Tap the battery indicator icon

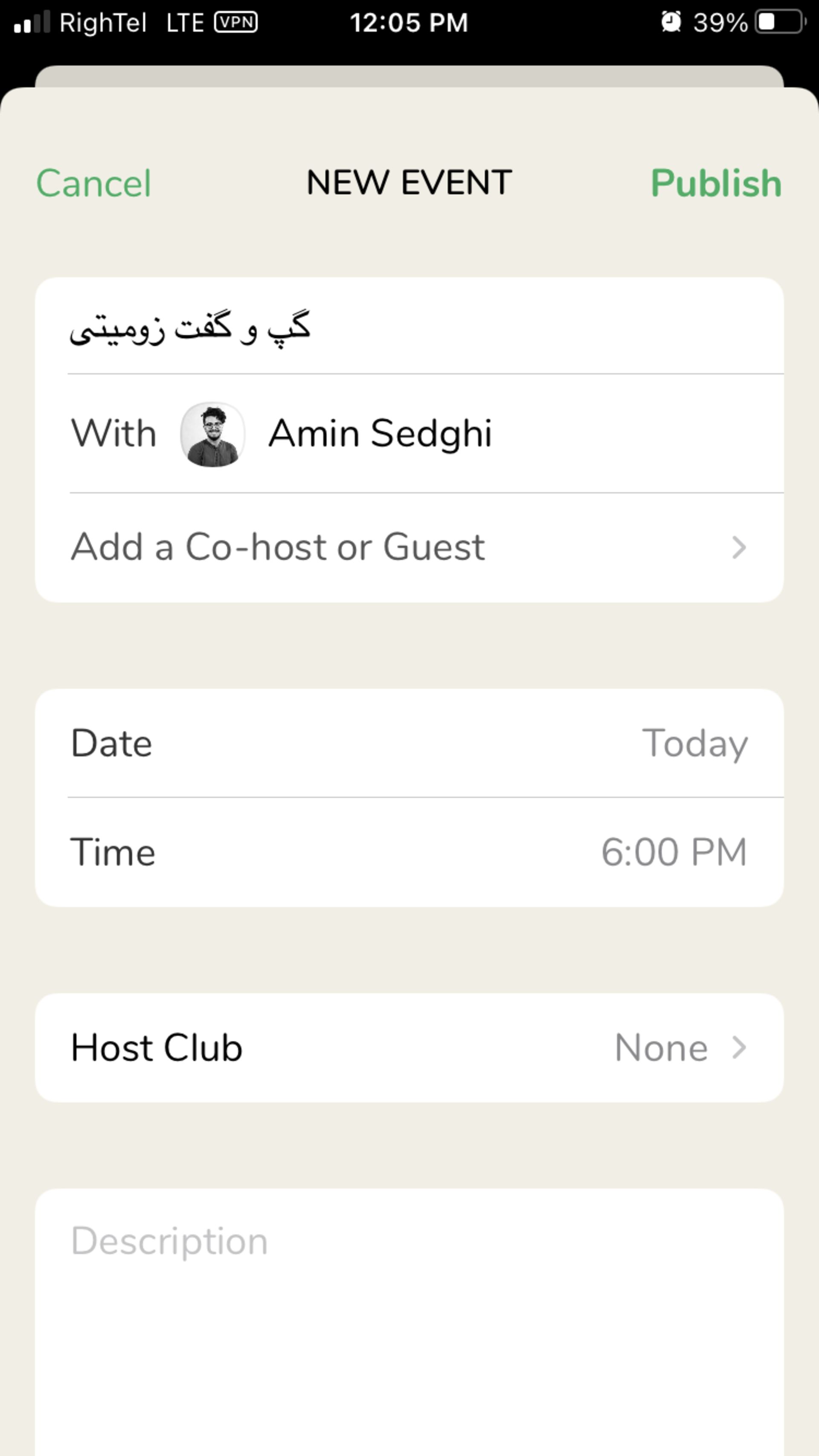780,23
